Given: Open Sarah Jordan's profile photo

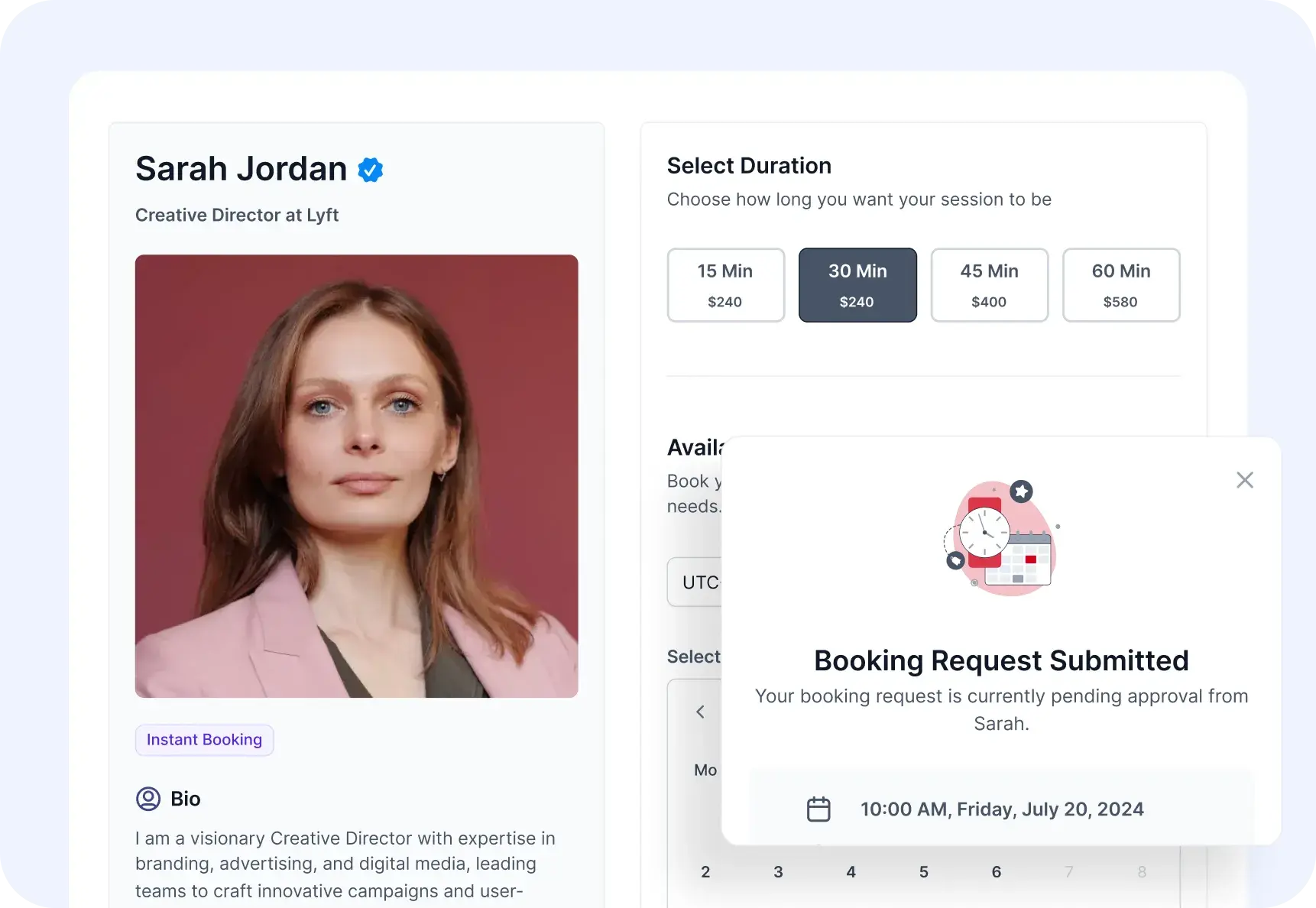Looking at the screenshot, I should (356, 475).
